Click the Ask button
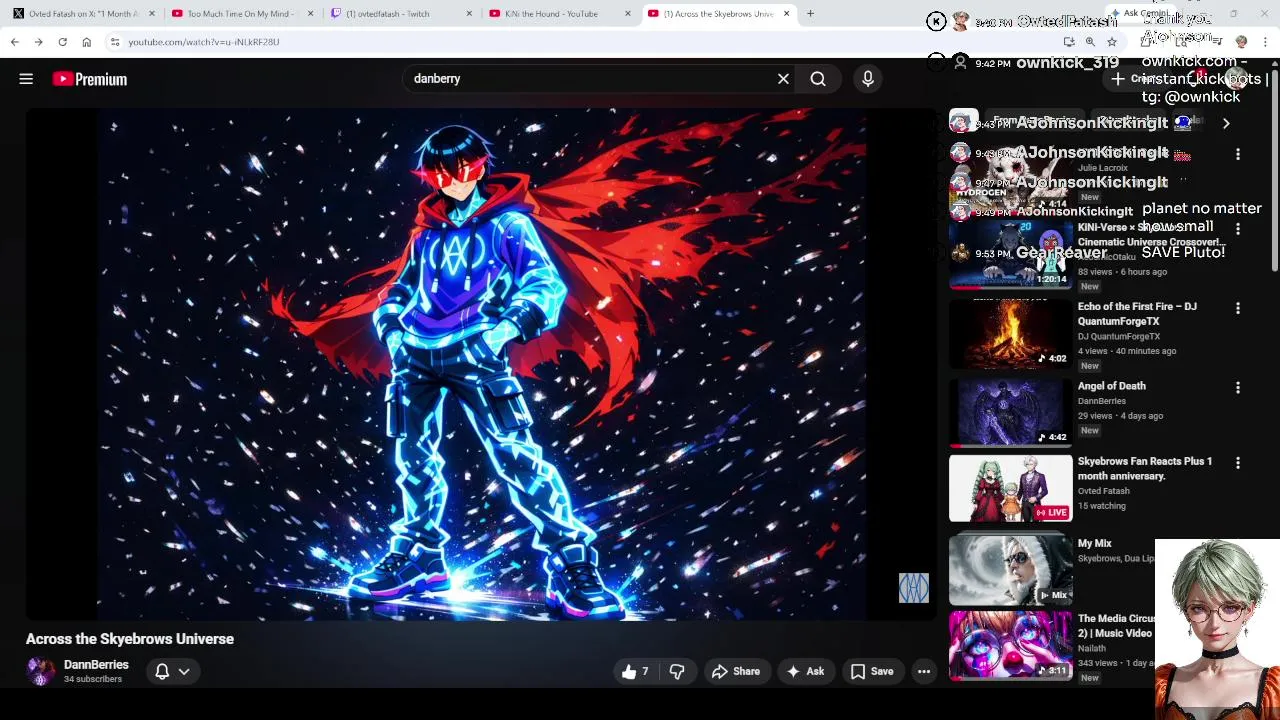1280x720 pixels. pos(805,672)
